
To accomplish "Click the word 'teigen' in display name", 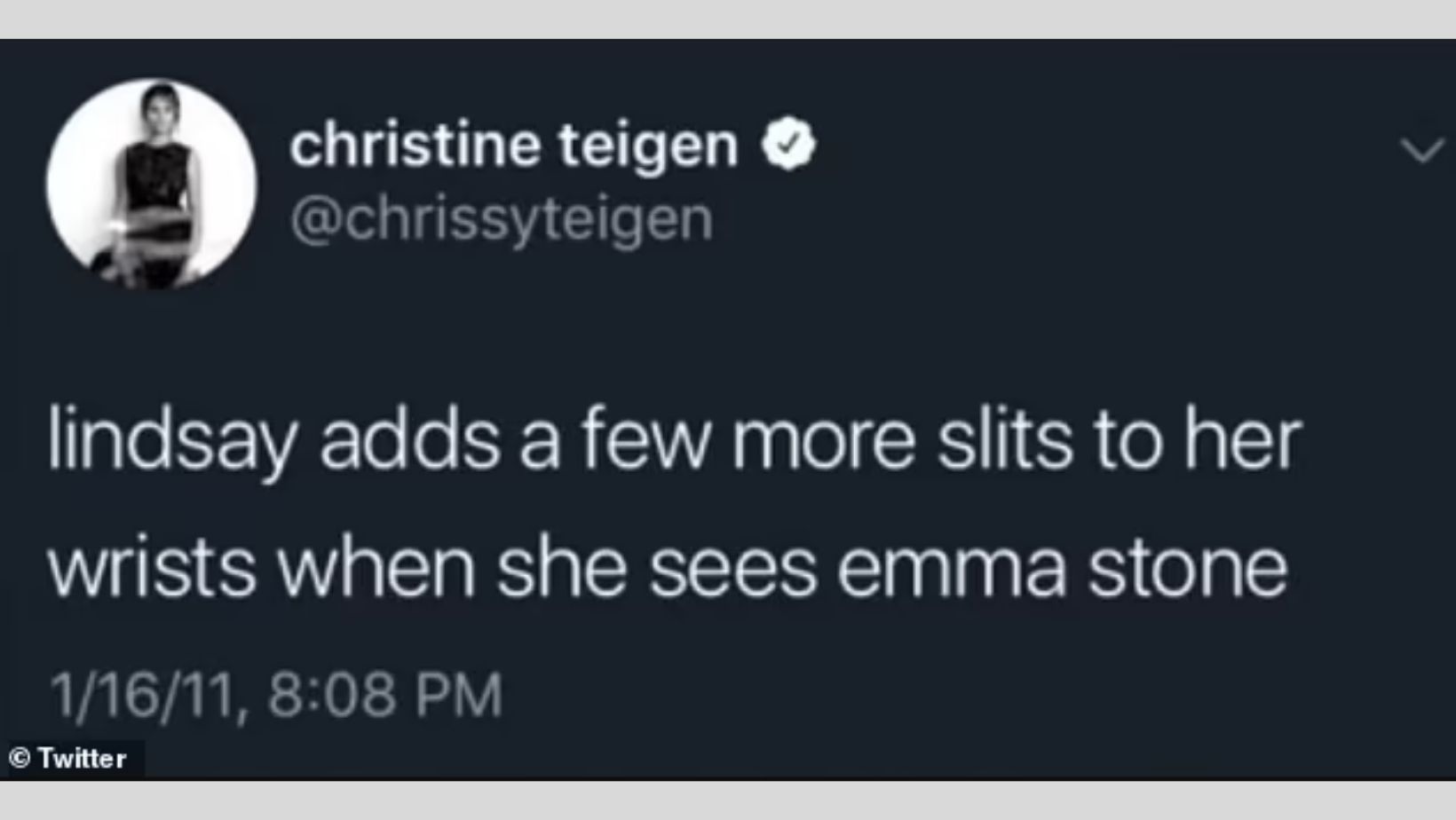I will 648,146.
